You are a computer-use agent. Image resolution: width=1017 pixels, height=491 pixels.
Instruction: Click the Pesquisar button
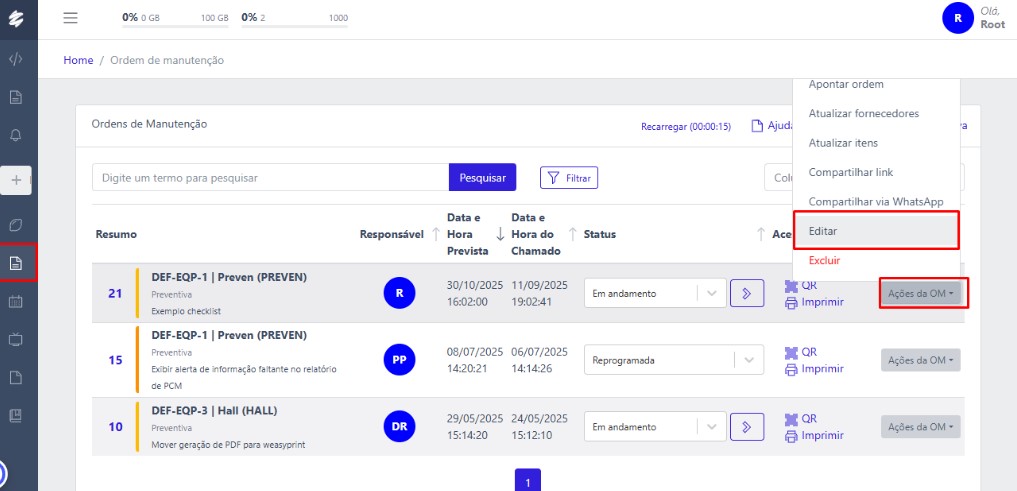482,178
